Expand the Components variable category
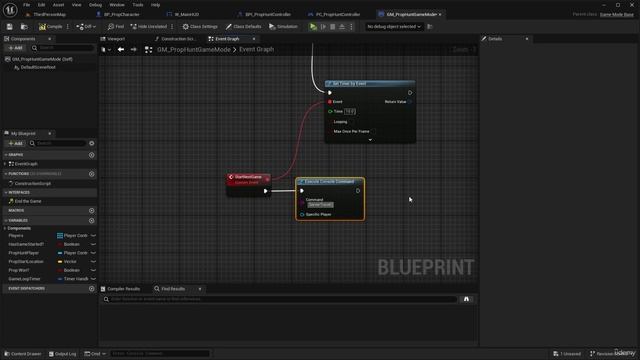640x360 pixels. point(5,229)
